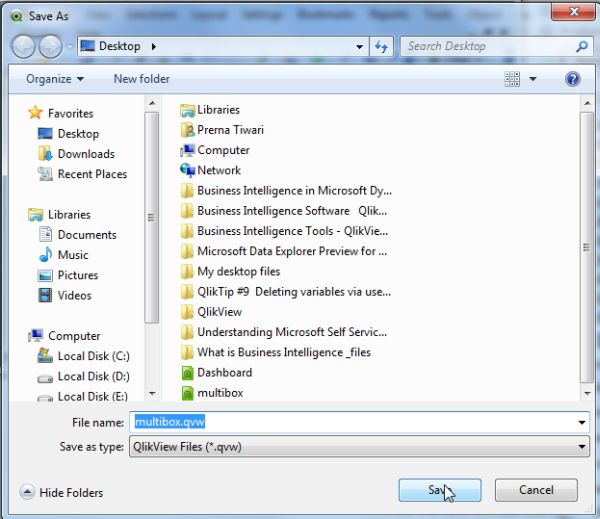This screenshot has height=519, width=600.
Task: Expand the Desktop breadcrumb arrow
Action: pos(154,47)
